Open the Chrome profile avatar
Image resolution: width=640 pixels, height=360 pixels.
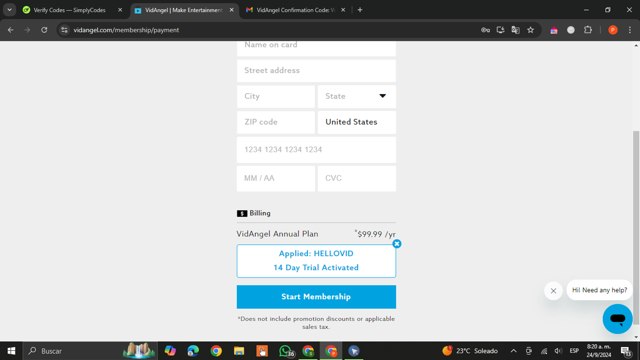tap(613, 30)
